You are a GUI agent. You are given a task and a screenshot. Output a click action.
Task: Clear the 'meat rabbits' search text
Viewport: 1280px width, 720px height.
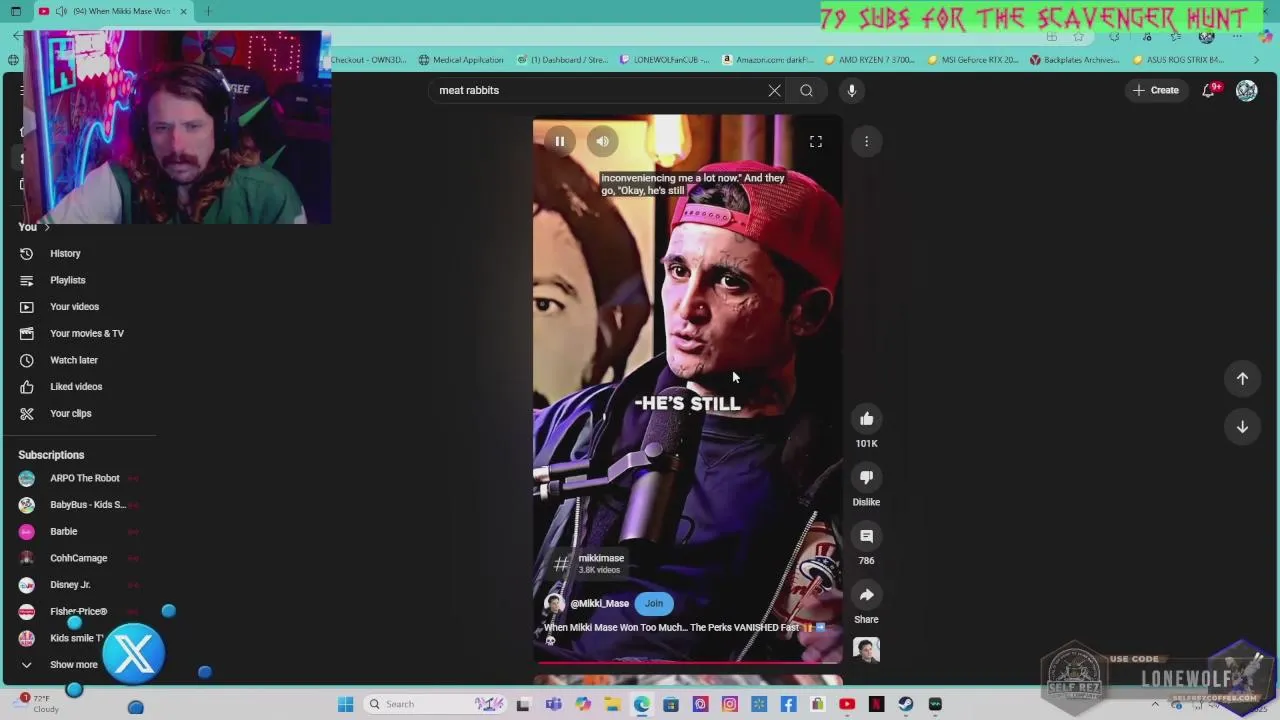tap(774, 90)
